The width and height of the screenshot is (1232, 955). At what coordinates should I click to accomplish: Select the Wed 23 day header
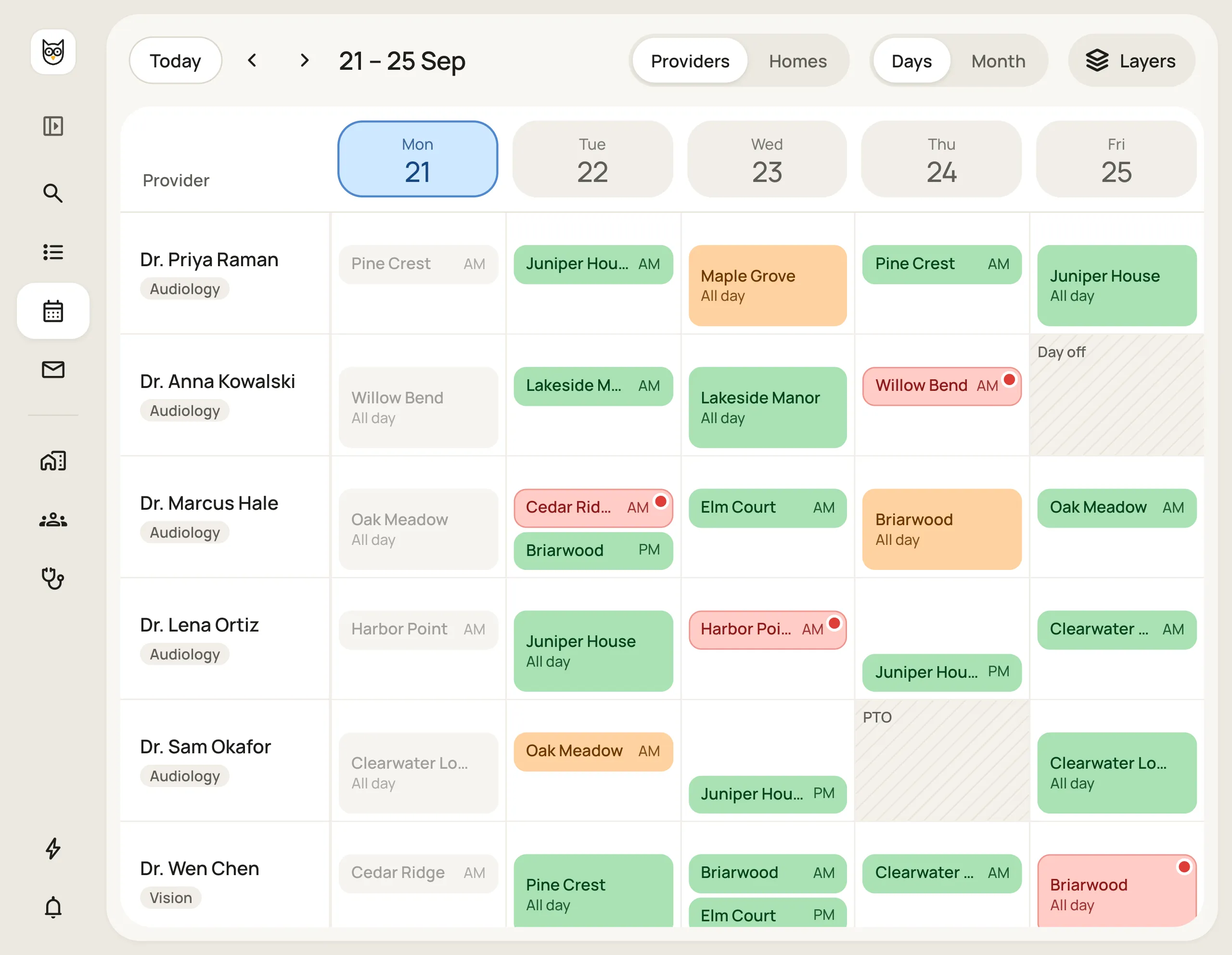(767, 159)
